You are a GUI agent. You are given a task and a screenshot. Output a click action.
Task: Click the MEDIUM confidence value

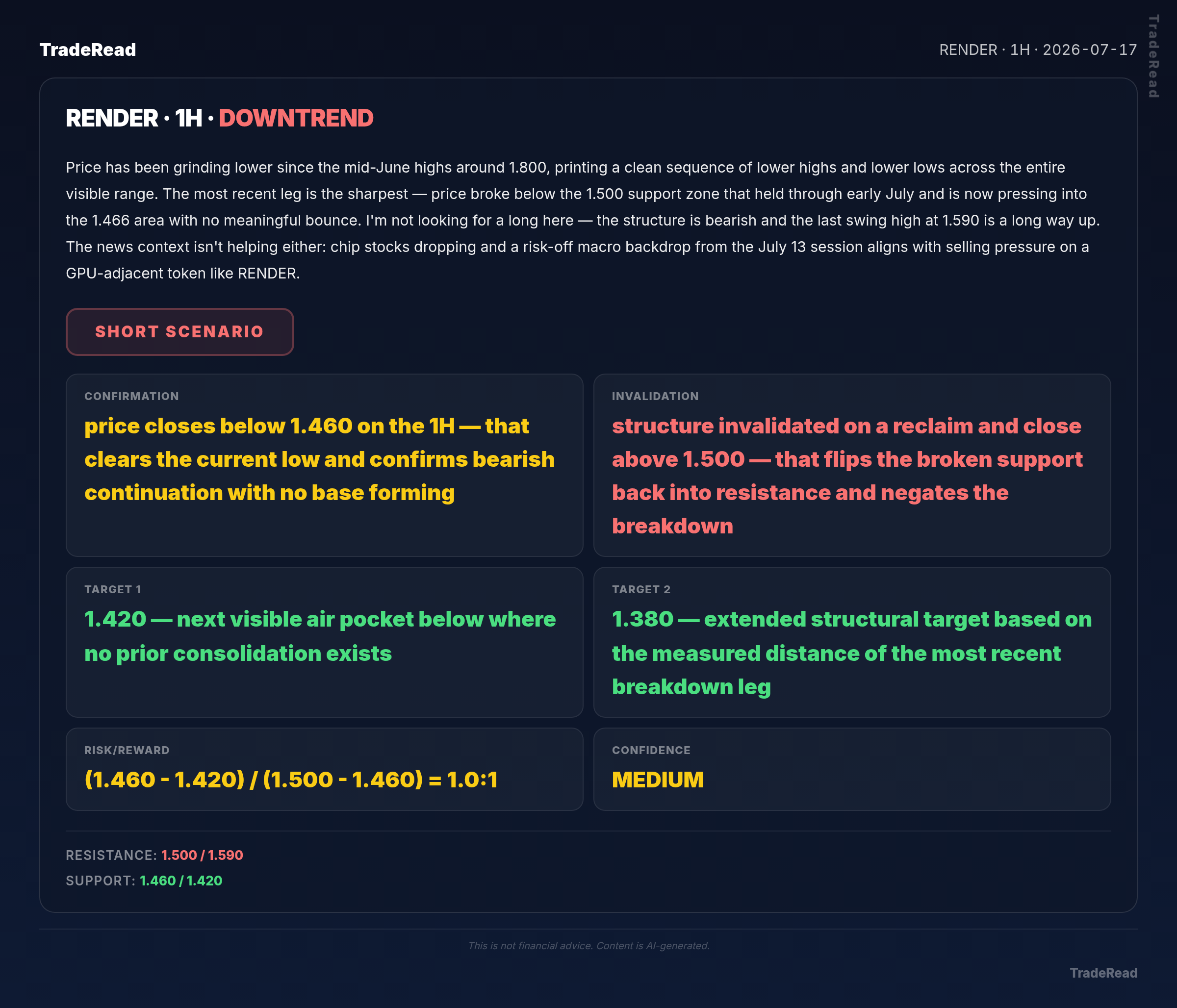(658, 780)
